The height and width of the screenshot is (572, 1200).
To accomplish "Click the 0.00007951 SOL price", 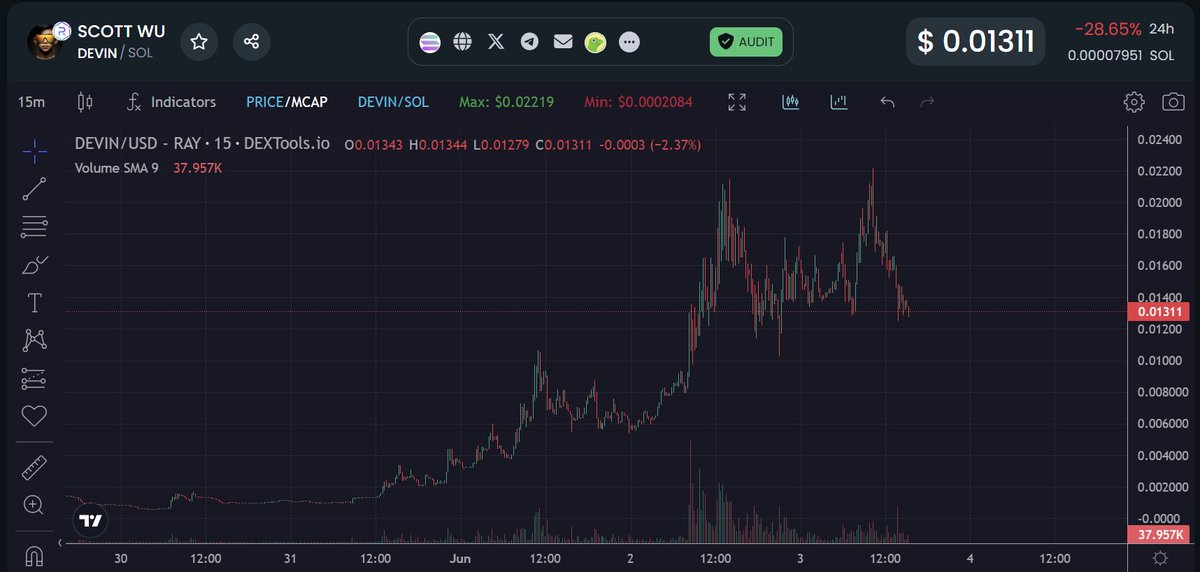I will [x=1121, y=56].
